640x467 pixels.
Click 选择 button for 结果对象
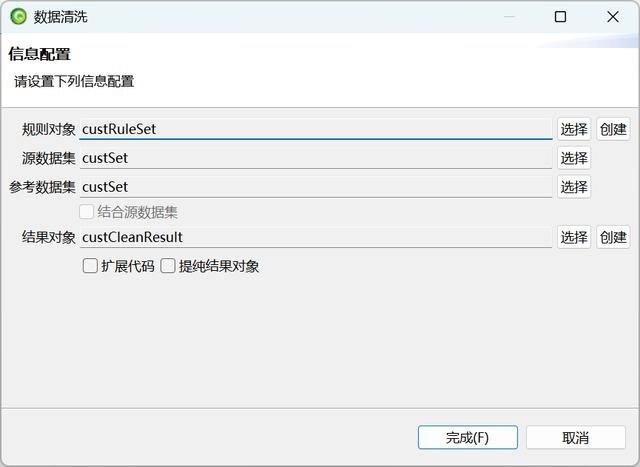(x=574, y=237)
